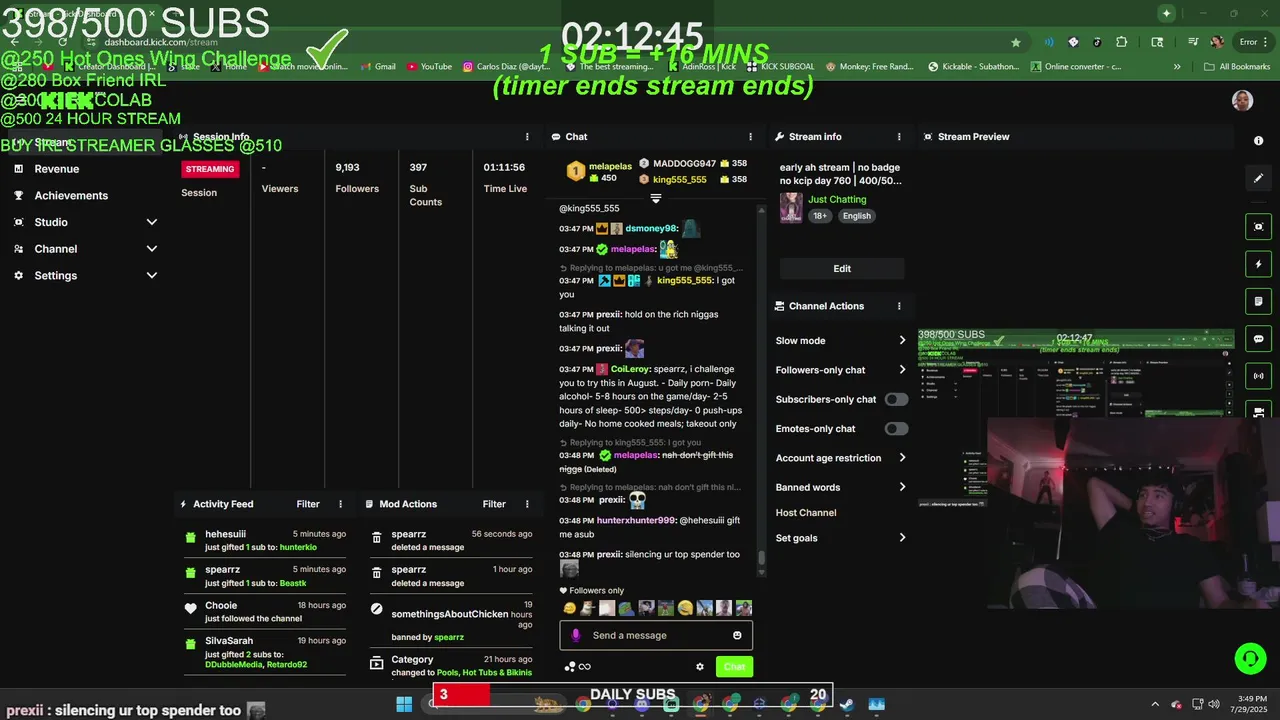Image resolution: width=1280 pixels, height=720 pixels.
Task: Open Banned words chevron
Action: (902, 488)
